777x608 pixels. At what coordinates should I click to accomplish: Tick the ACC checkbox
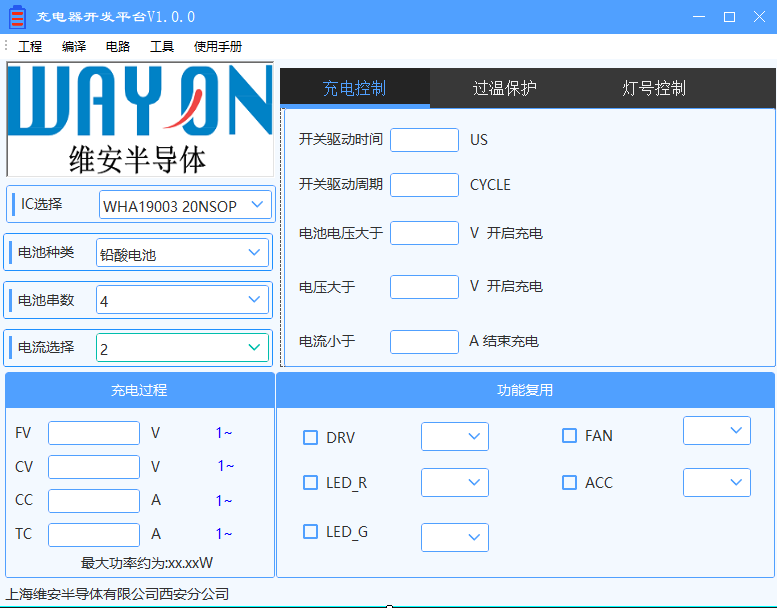point(569,482)
